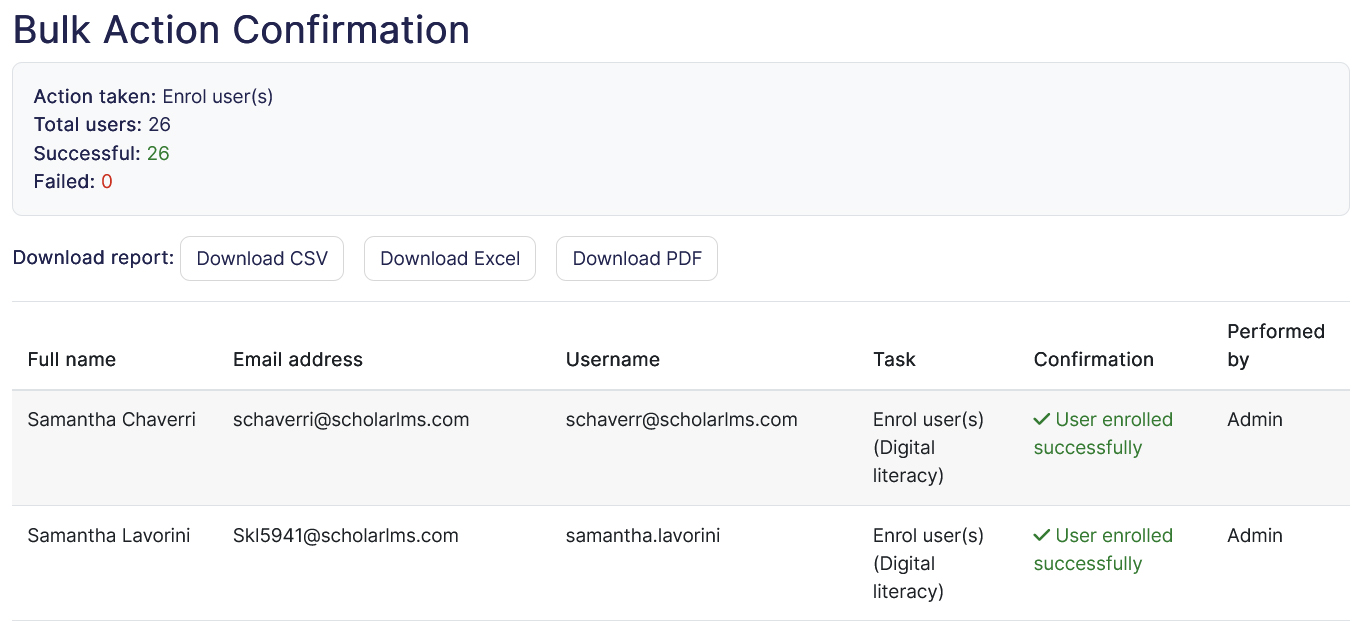Select the Bulk Action Confirmation heading

click(x=240, y=30)
